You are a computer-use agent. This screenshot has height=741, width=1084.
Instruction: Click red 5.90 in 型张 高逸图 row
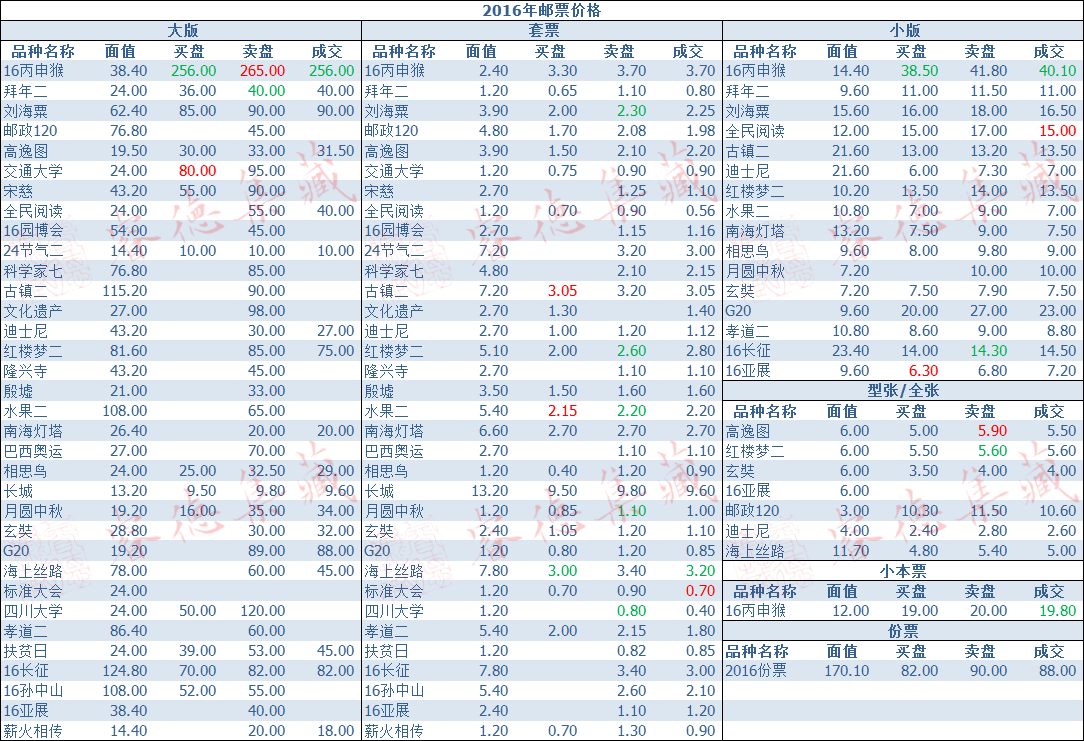click(x=993, y=431)
